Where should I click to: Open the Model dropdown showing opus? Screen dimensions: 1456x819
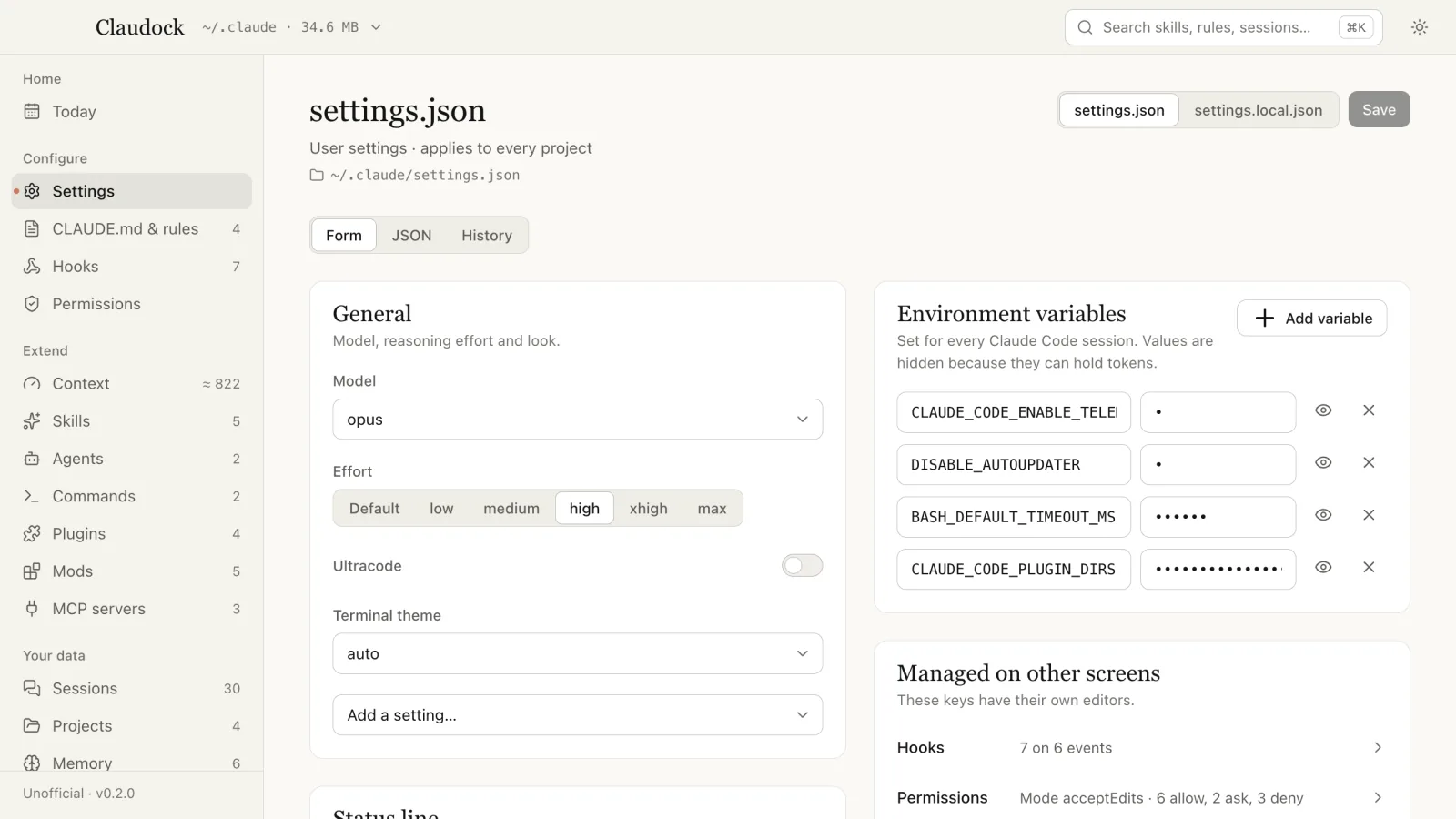tap(578, 420)
